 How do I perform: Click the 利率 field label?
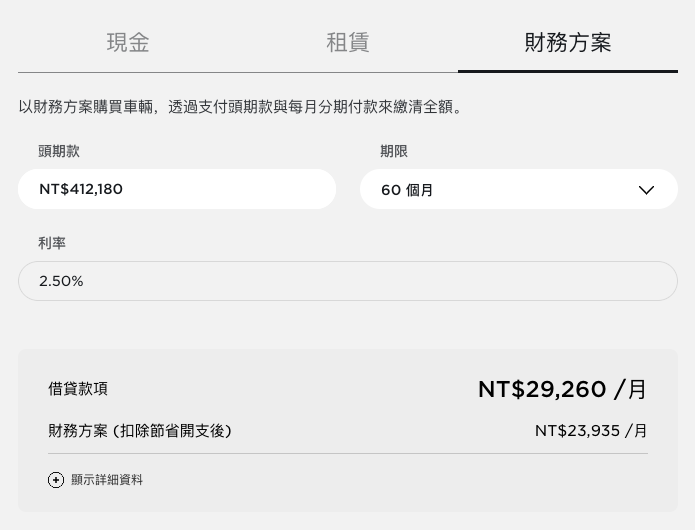point(52,243)
